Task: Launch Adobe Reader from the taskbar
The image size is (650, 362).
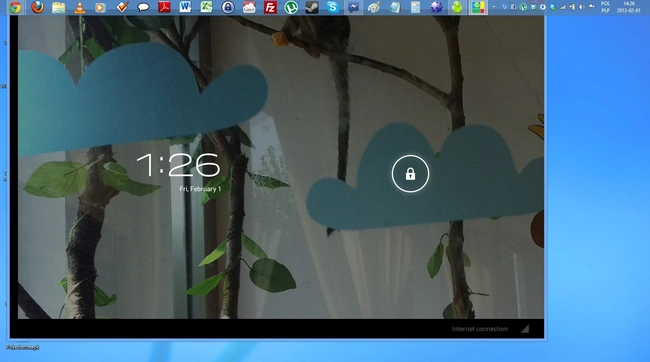Action: [164, 7]
